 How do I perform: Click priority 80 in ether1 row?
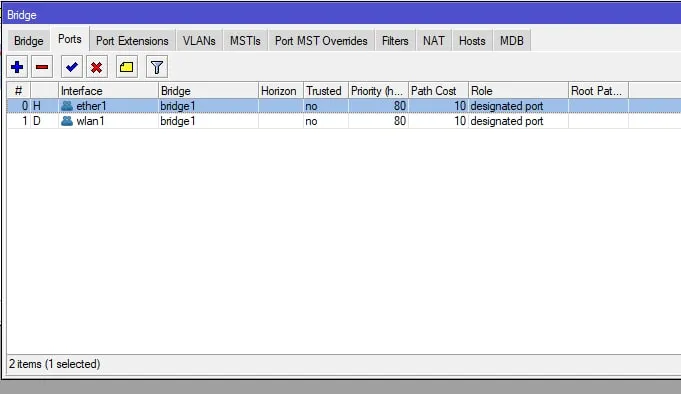pyautogui.click(x=400, y=106)
